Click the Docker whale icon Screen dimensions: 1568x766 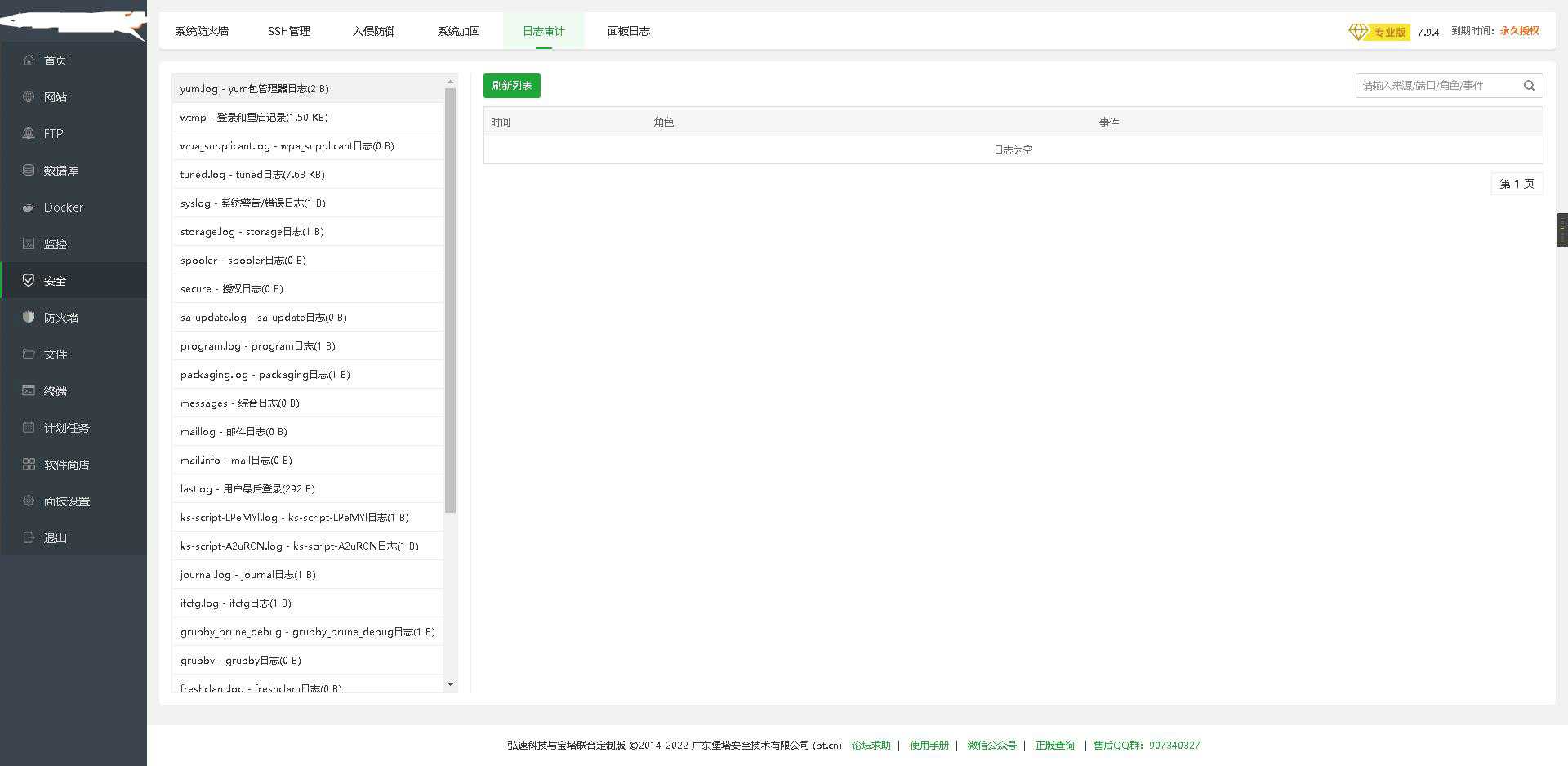point(29,207)
